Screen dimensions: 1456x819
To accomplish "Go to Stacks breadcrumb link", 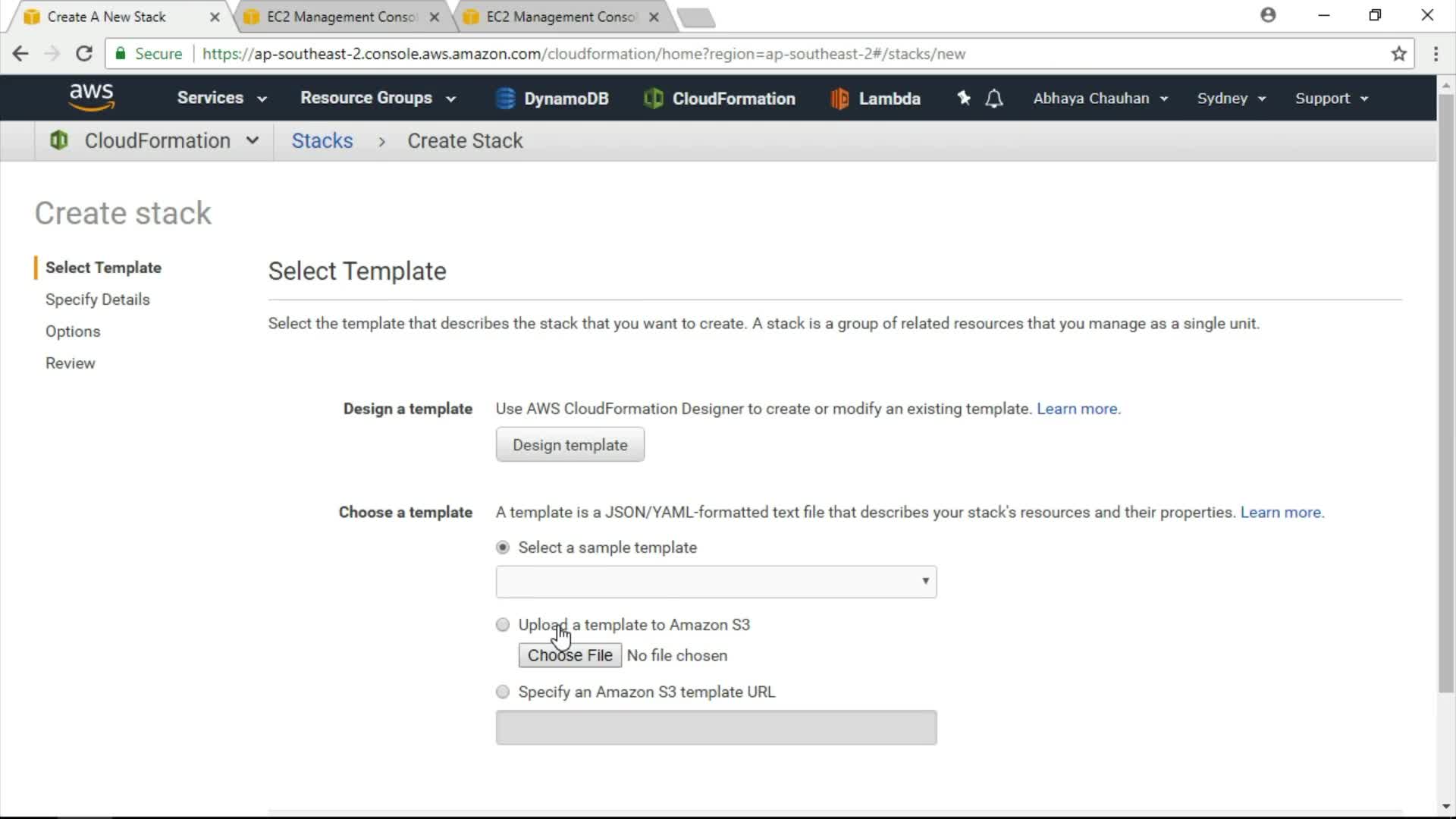I will click(322, 141).
